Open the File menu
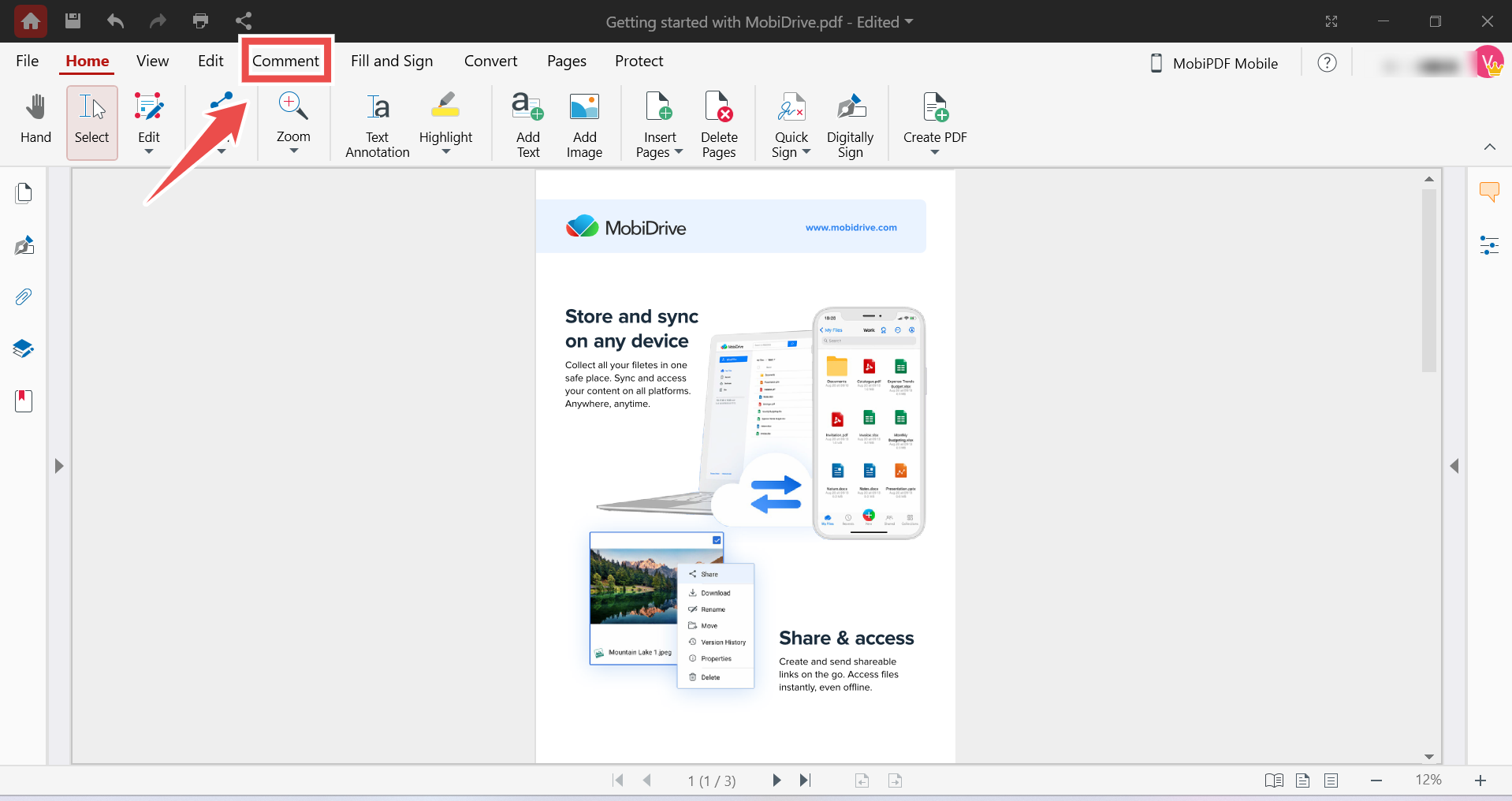This screenshot has height=801, width=1512. (28, 61)
